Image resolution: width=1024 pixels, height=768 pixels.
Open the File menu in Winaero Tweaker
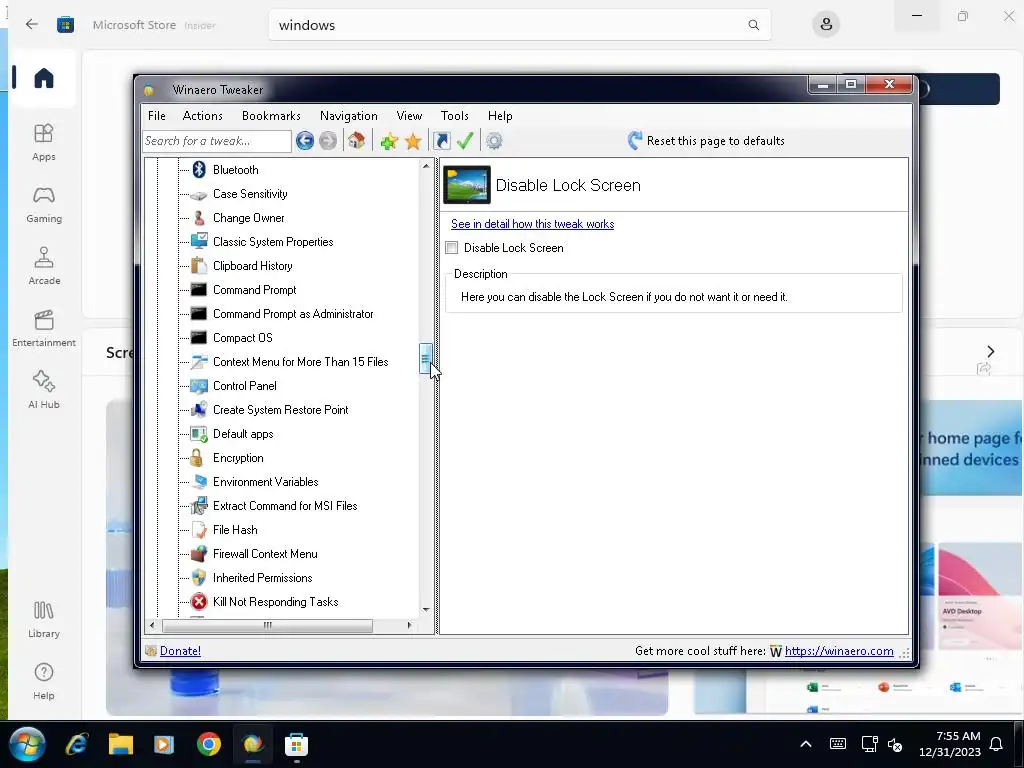pyautogui.click(x=157, y=116)
